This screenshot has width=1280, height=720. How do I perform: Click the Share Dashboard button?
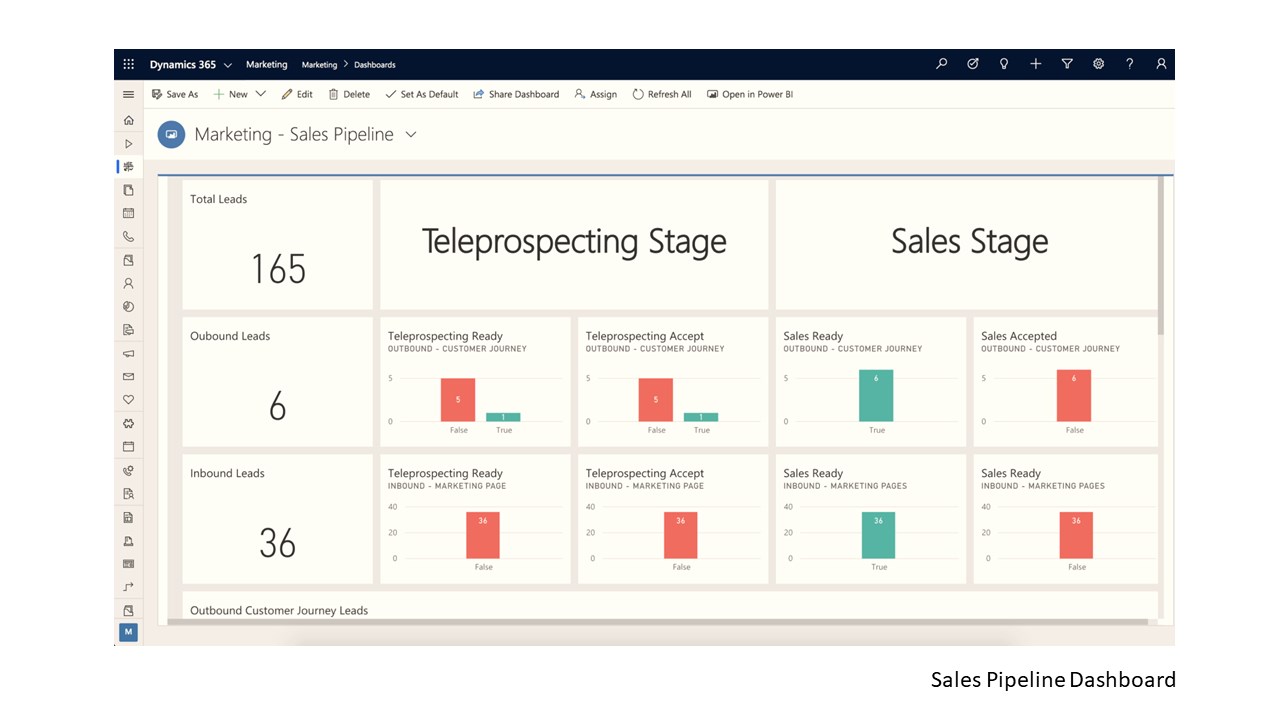[516, 94]
